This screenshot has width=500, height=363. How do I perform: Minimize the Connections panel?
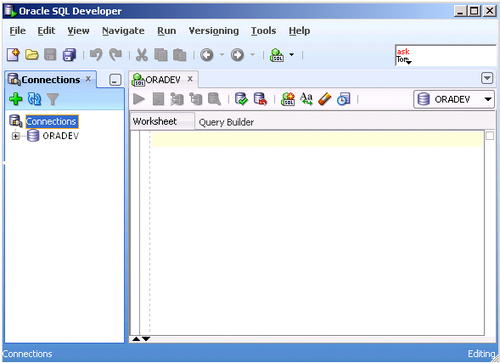pyautogui.click(x=115, y=80)
